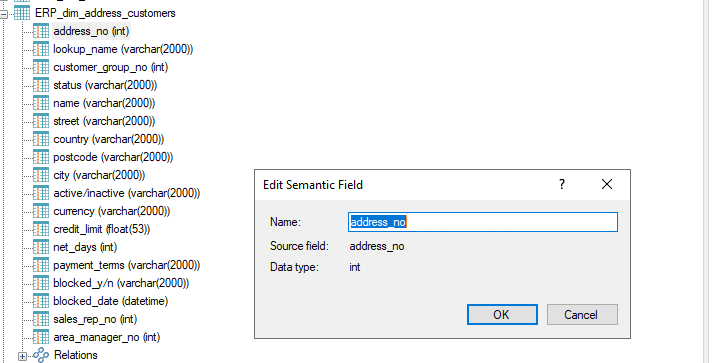
Task: Click the Relations chain-link icon
Action: coord(41,355)
